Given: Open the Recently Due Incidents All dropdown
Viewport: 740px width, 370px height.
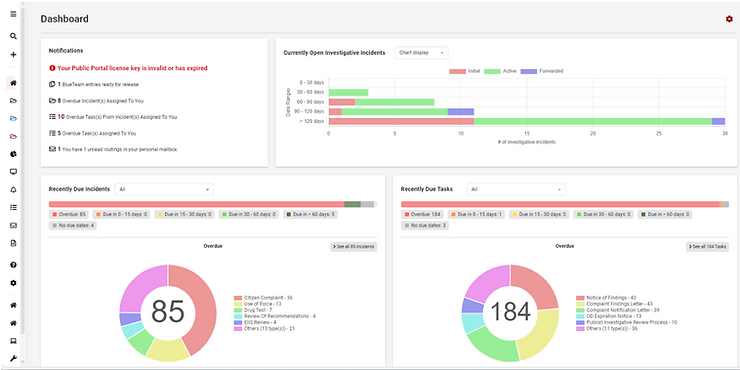Looking at the screenshot, I should click(x=164, y=189).
